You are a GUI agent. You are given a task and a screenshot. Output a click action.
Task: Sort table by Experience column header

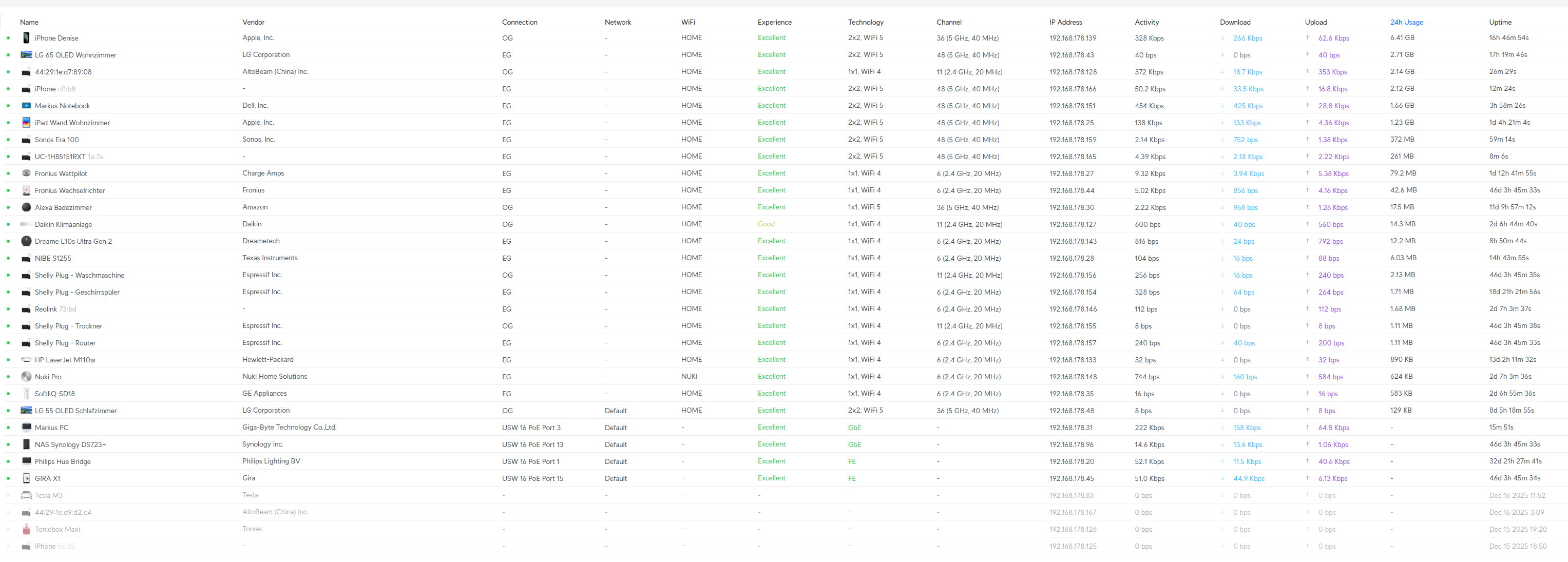point(774,23)
